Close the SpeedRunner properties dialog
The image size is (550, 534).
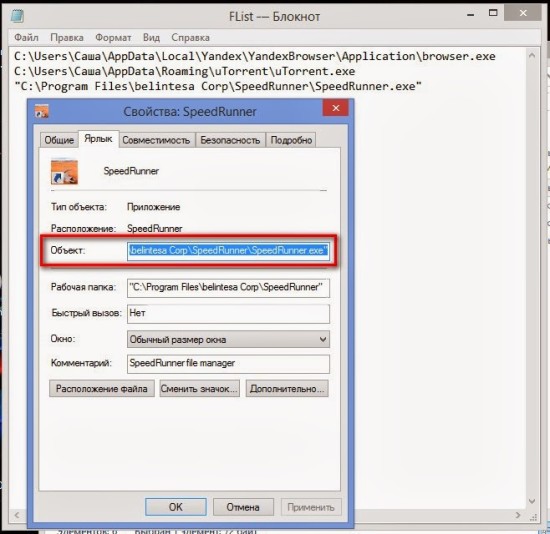click(335, 108)
